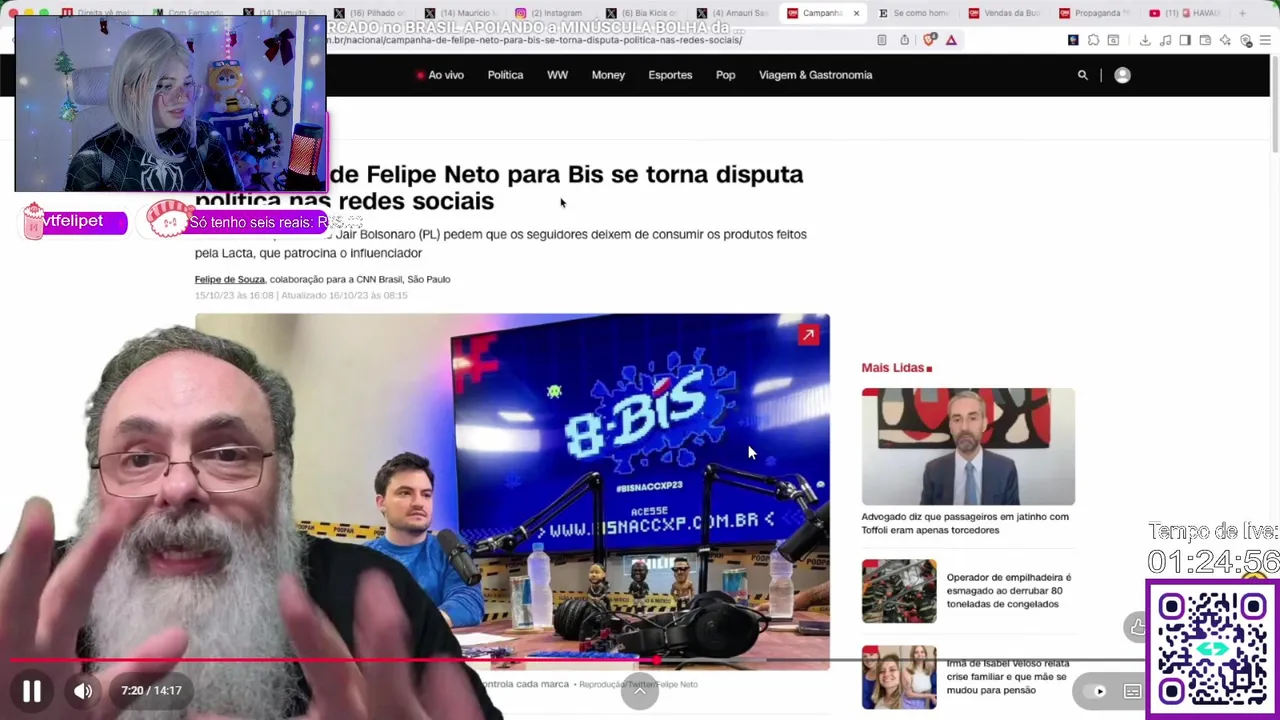Screen dimensions: 1280x720
Task: Open the downloads arrow icon in the toolbar
Action: (1145, 40)
